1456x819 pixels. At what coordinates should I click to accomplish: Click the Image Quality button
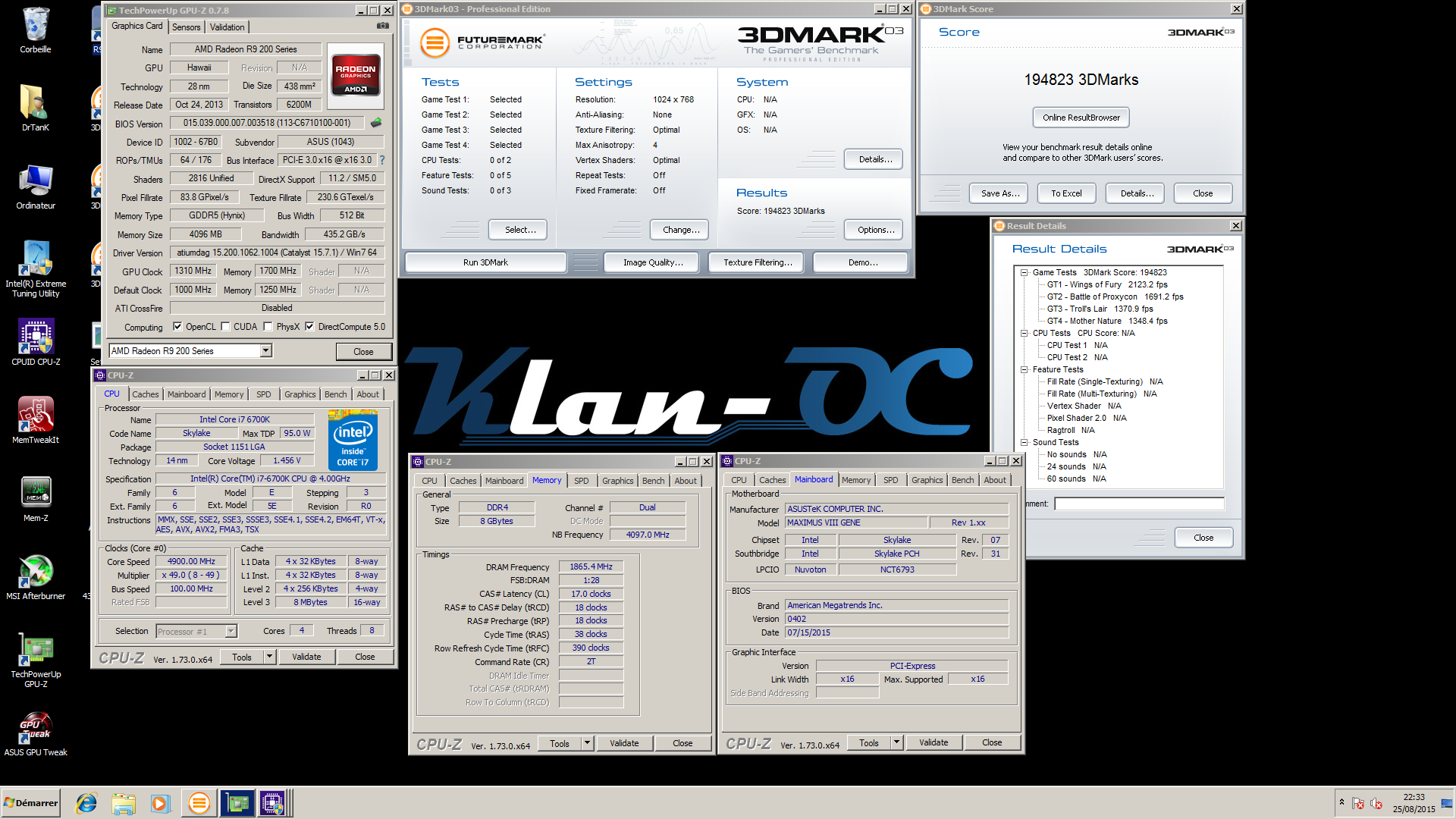point(653,262)
